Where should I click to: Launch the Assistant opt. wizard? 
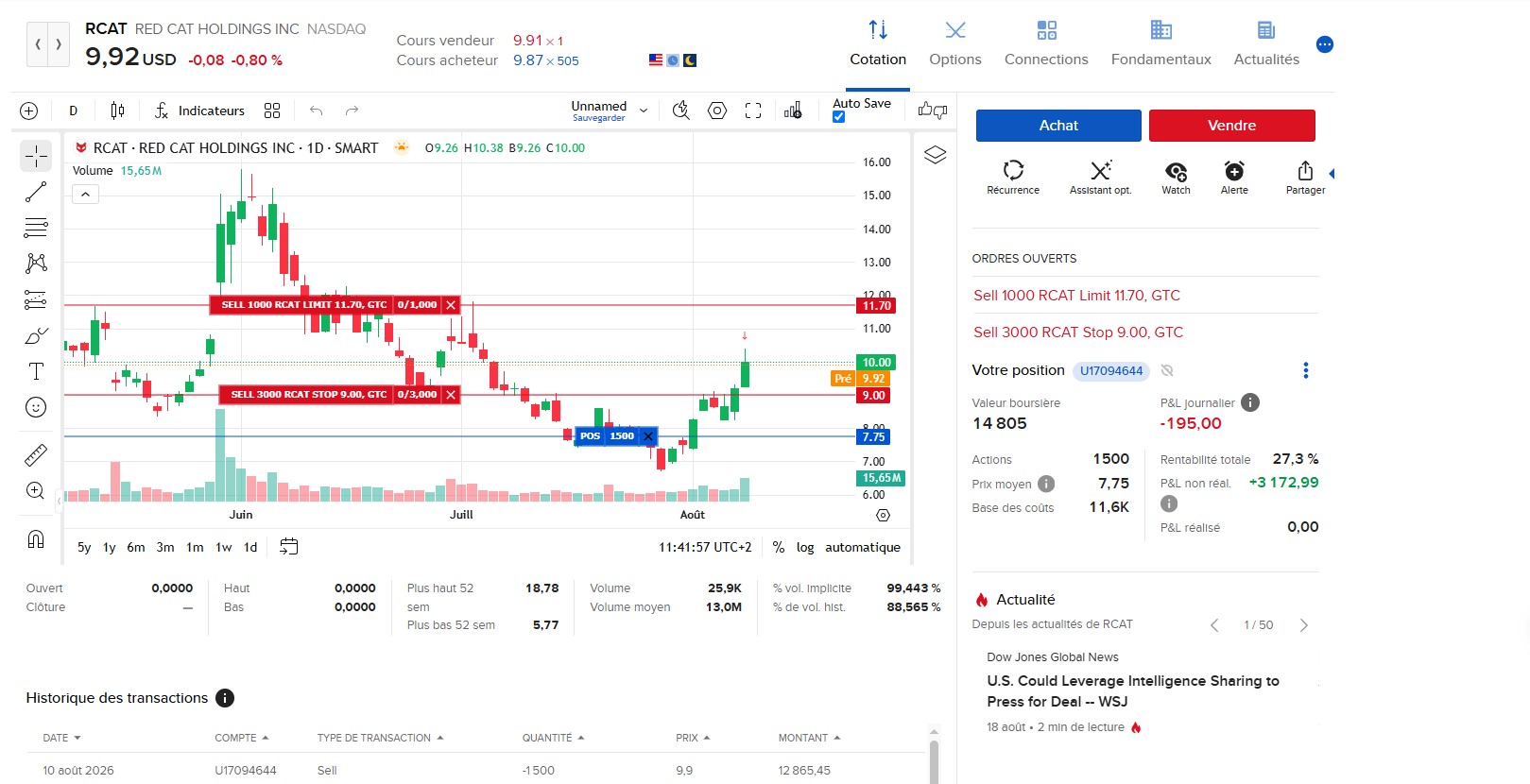1100,177
